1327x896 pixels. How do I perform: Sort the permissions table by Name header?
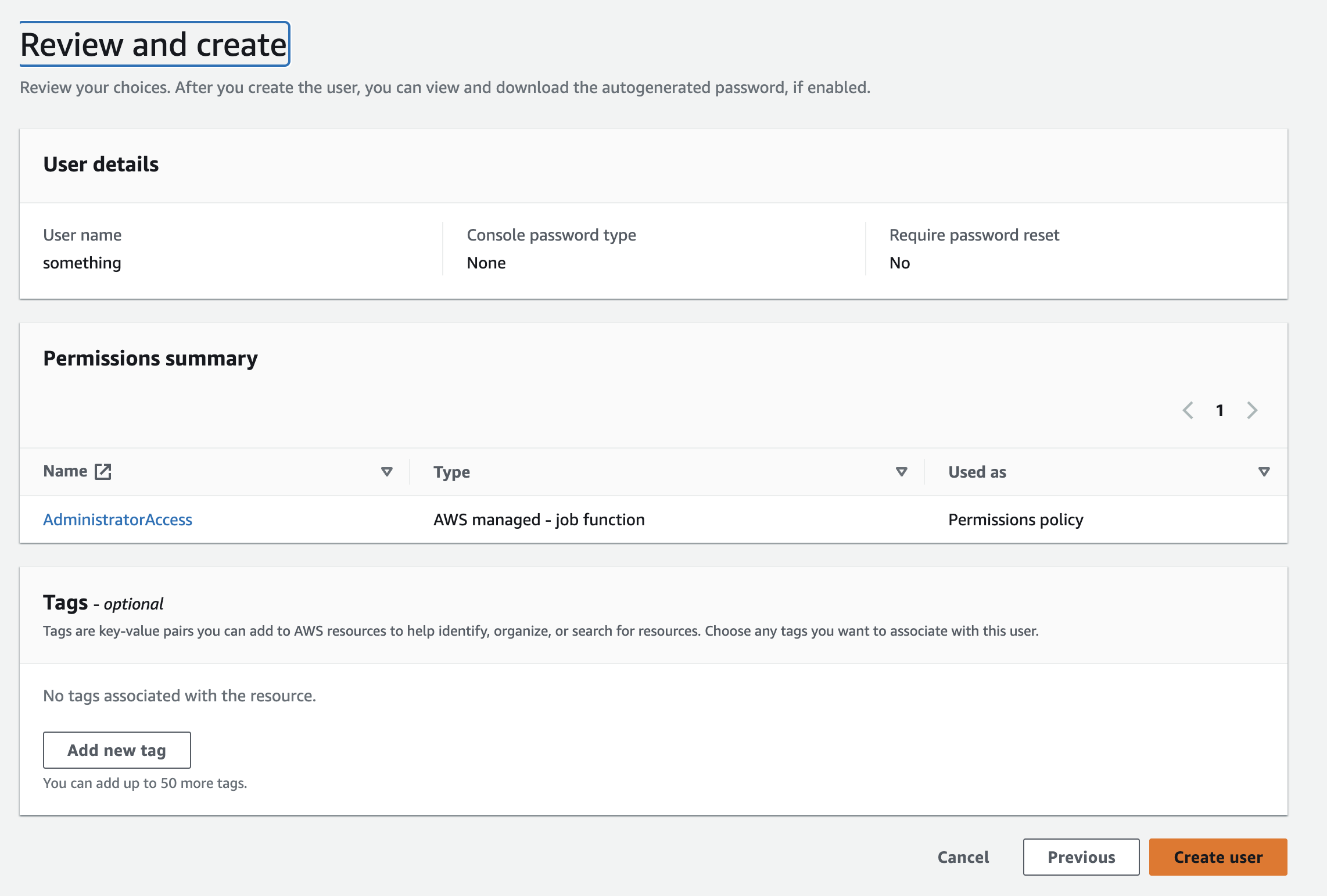pos(66,471)
